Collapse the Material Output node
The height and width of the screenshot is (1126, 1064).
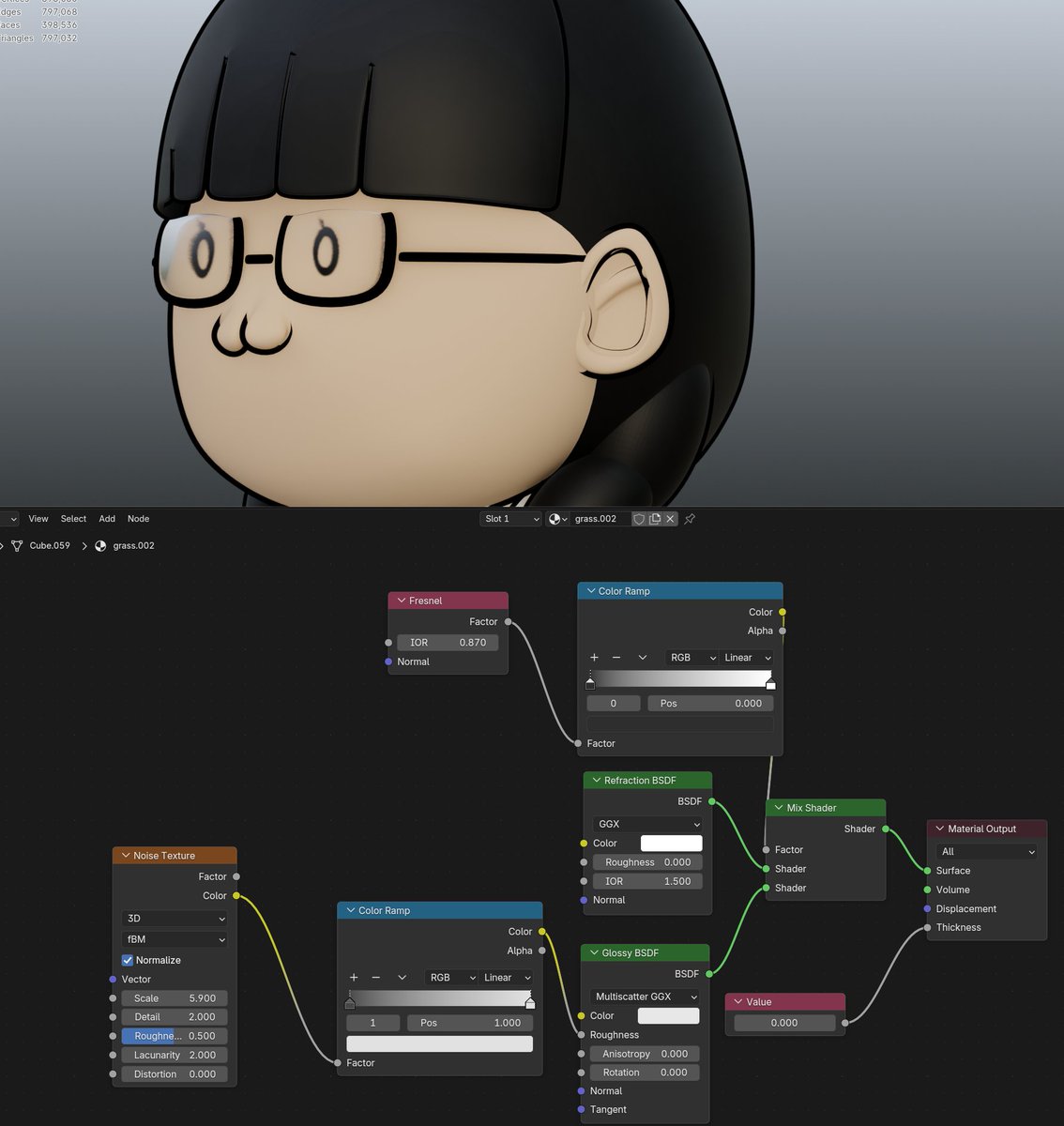click(940, 829)
